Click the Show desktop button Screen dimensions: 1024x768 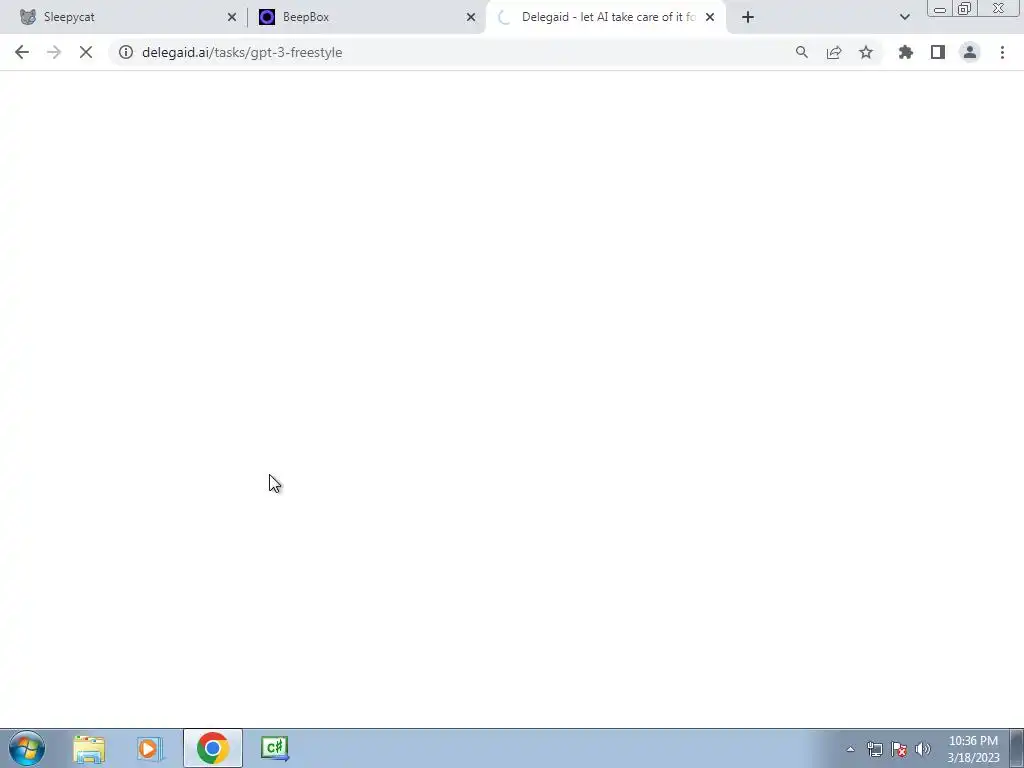1017,748
